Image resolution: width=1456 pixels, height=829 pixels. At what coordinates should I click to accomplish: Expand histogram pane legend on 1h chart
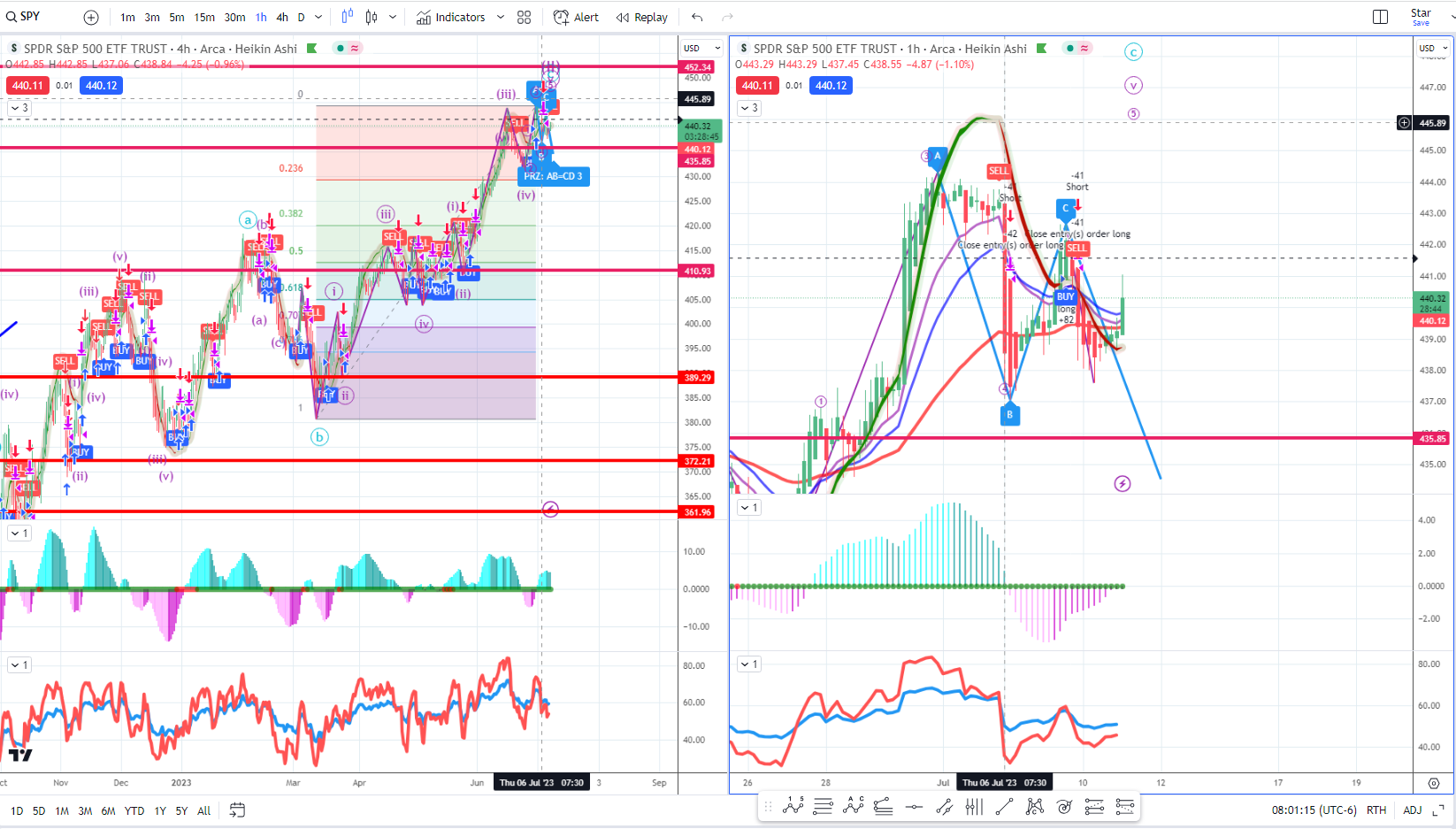(x=749, y=508)
